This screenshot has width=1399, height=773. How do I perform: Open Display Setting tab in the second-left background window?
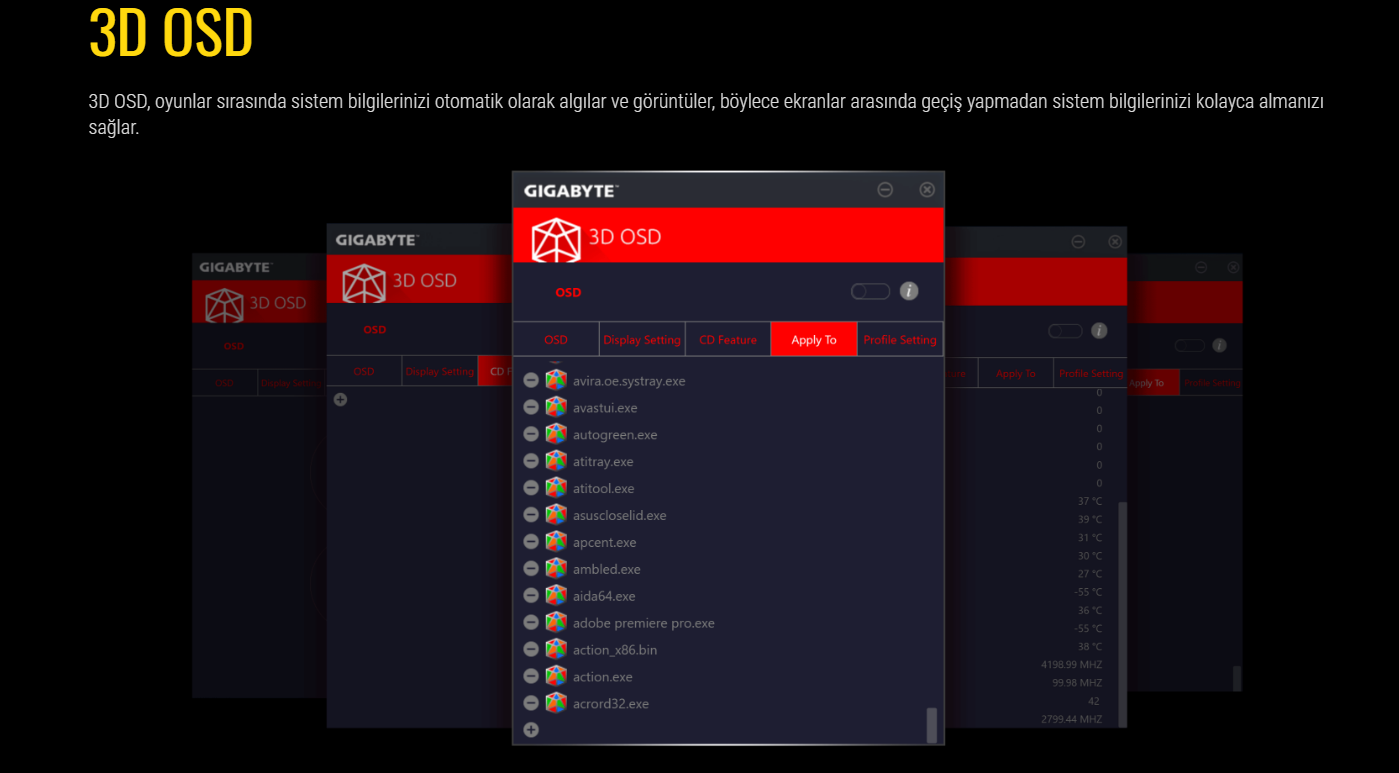(440, 372)
